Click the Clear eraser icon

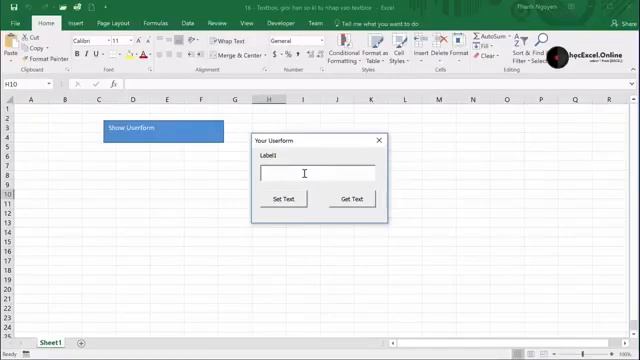pyautogui.click(x=476, y=56)
